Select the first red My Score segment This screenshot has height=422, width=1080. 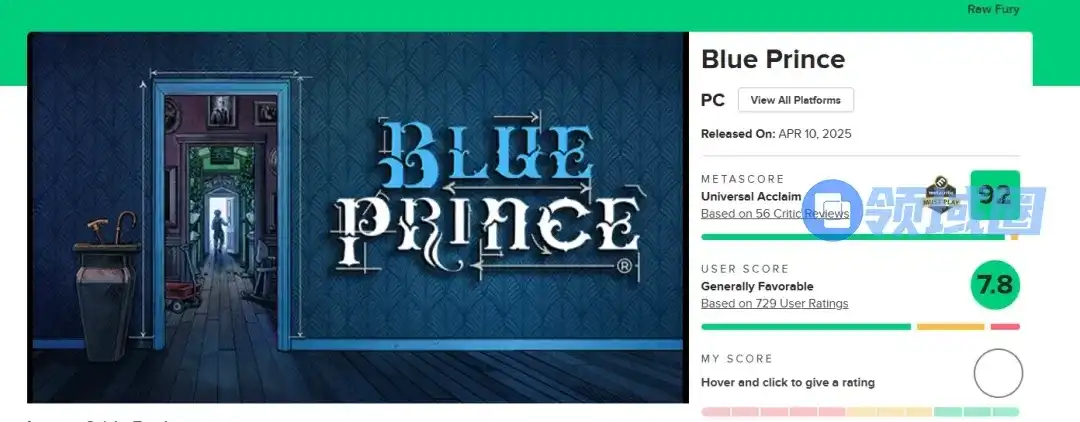(x=716, y=412)
